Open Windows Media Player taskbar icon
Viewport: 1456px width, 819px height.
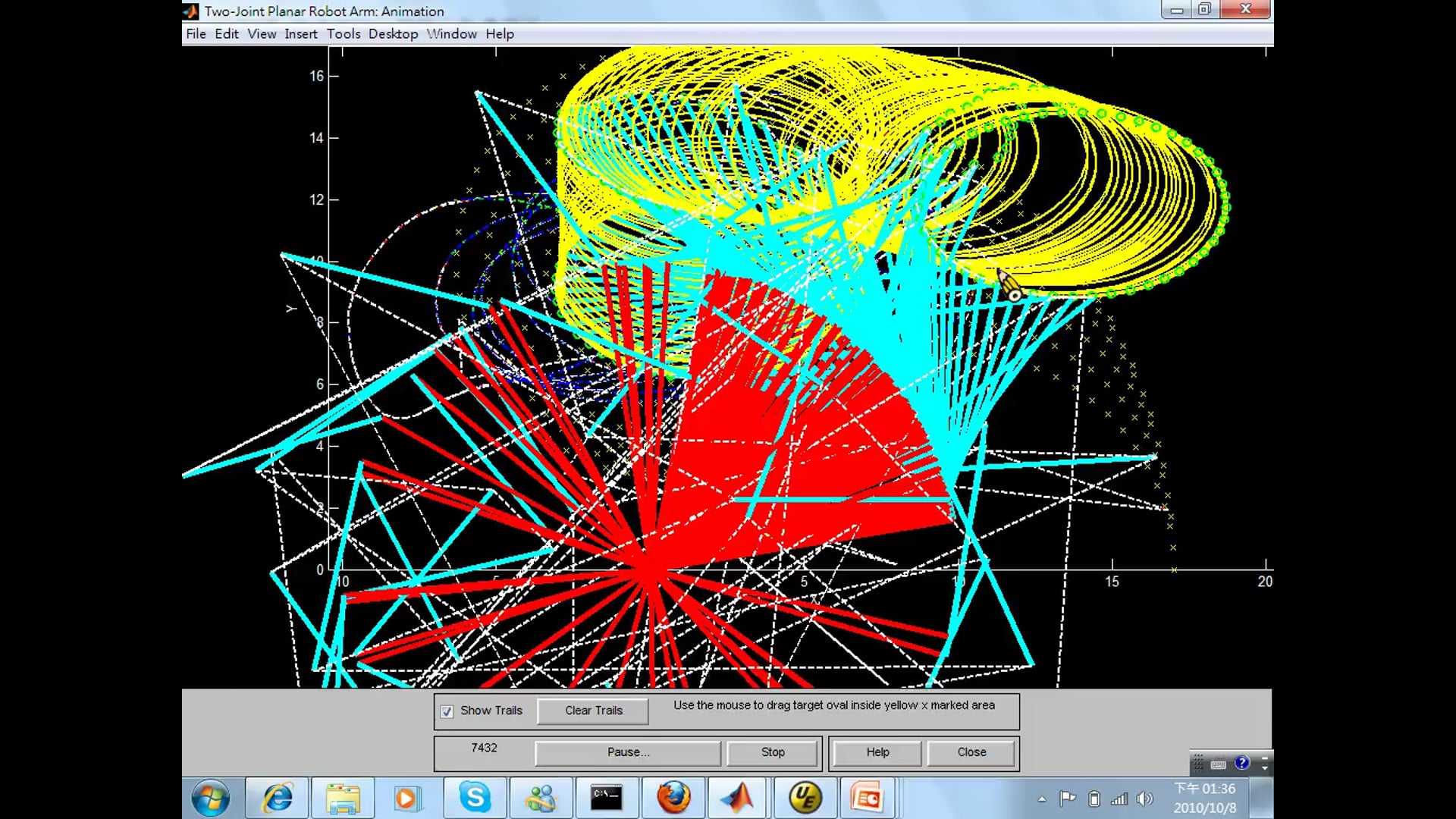tap(407, 798)
